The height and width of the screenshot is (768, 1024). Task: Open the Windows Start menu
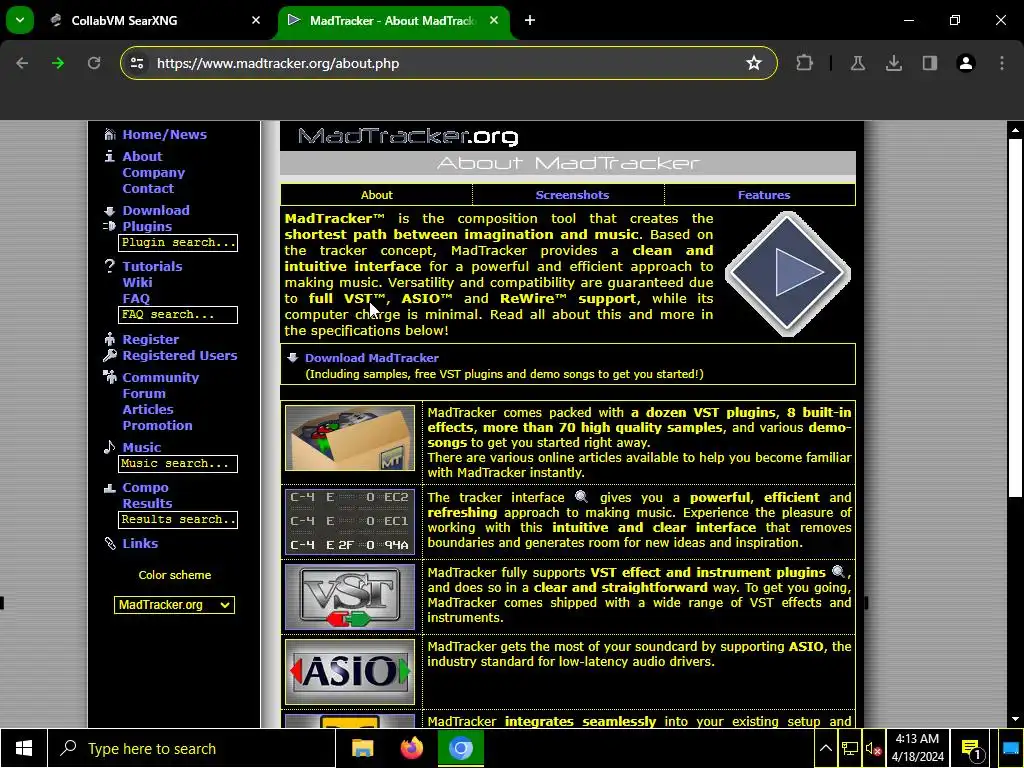click(24, 748)
